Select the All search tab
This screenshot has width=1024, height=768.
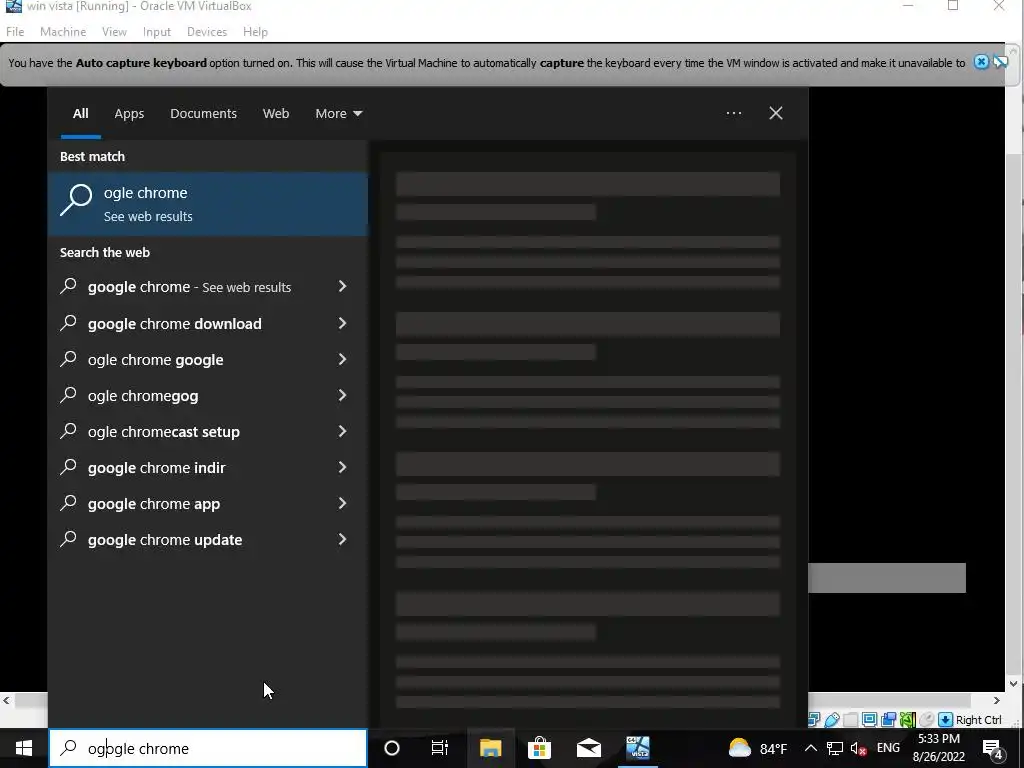tap(80, 114)
